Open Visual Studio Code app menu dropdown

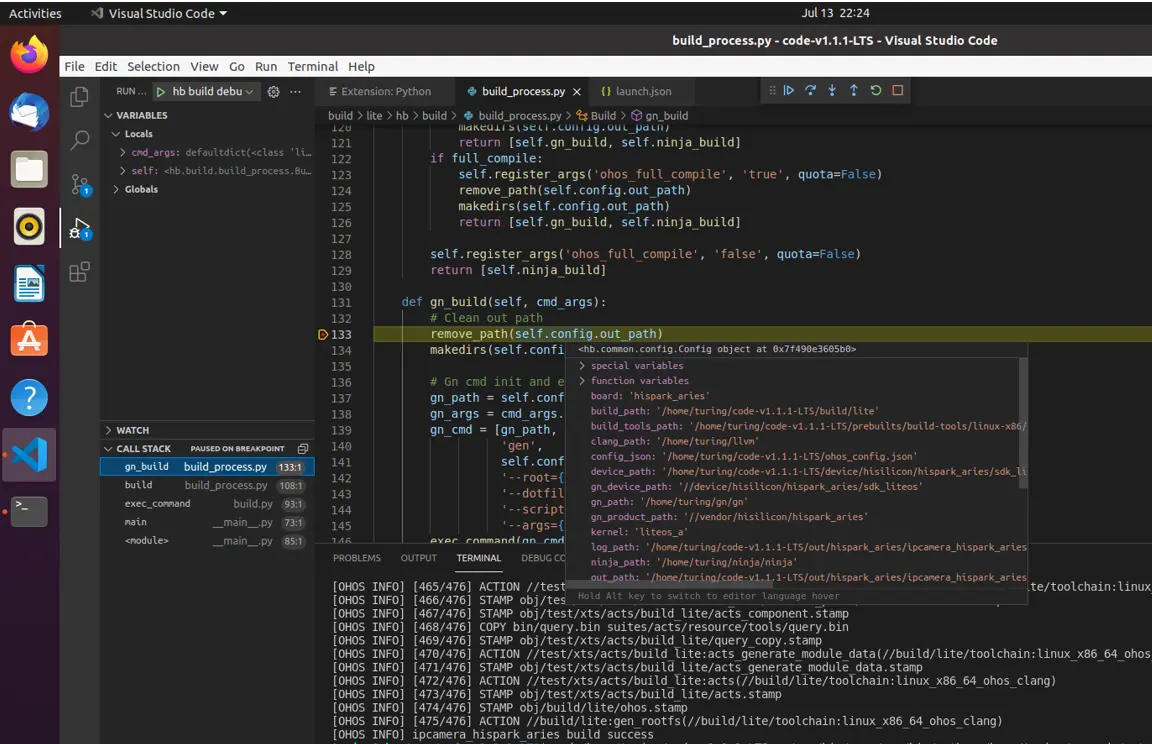coord(159,13)
